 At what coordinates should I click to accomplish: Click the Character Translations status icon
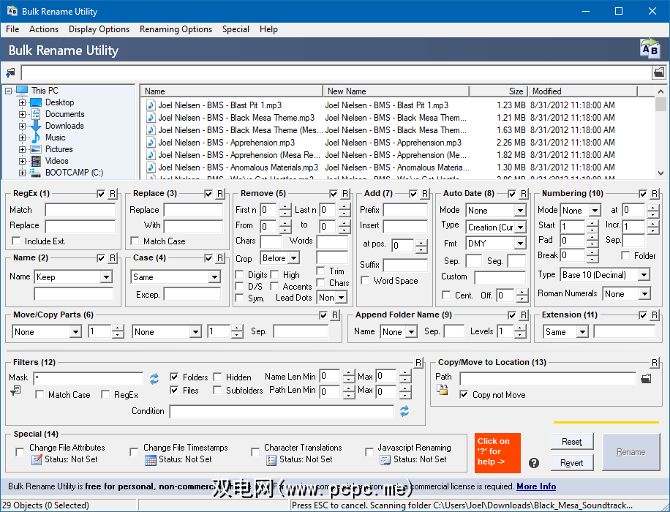(271, 460)
